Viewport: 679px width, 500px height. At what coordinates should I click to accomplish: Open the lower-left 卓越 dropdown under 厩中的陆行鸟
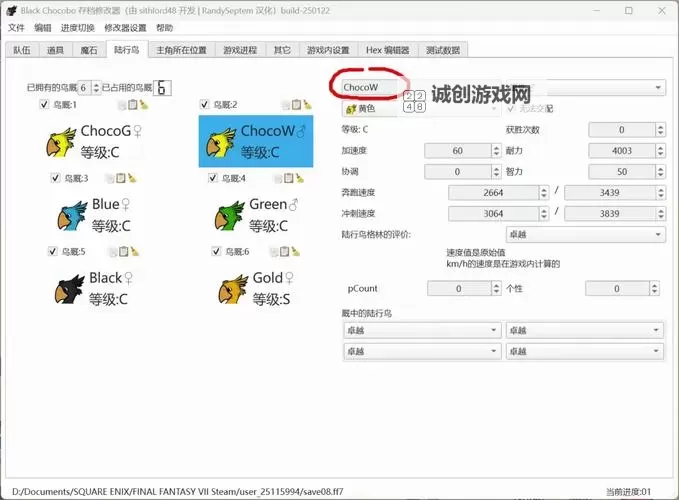coord(422,351)
